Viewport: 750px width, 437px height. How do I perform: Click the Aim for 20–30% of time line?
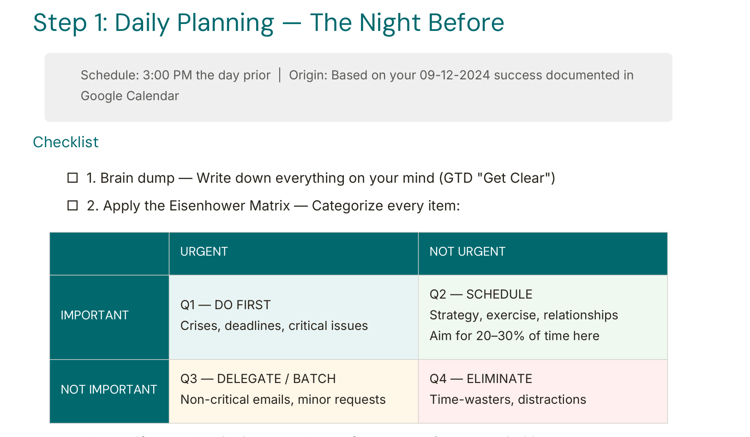pos(514,336)
